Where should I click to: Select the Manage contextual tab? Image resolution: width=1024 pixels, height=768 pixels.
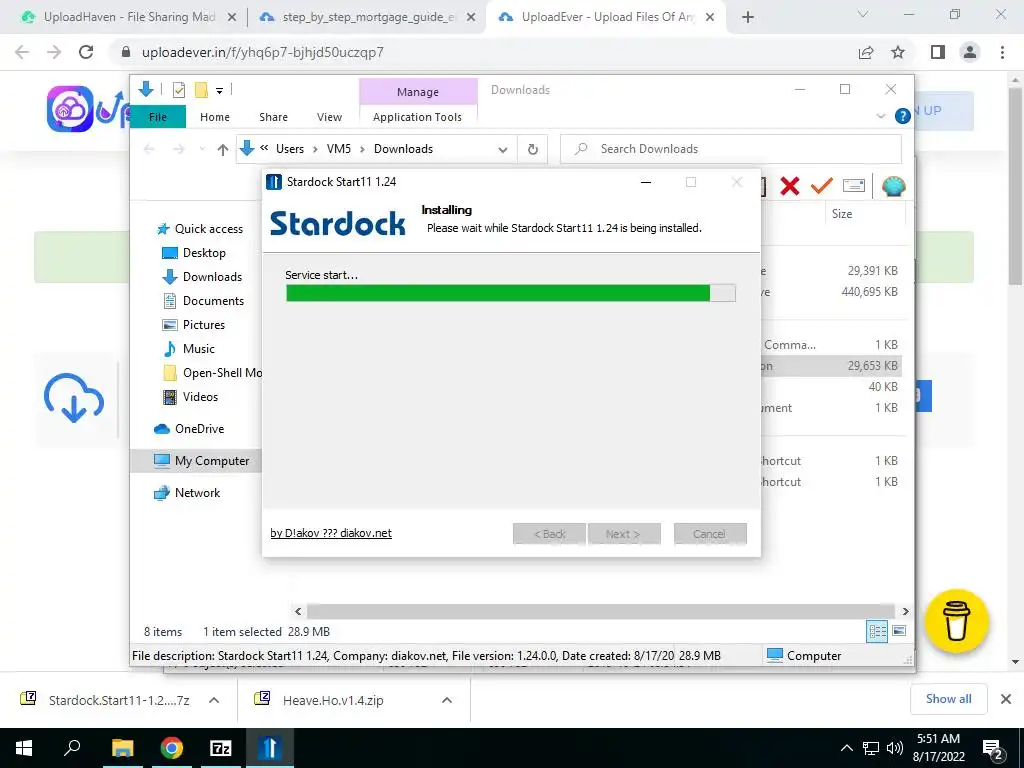418,92
